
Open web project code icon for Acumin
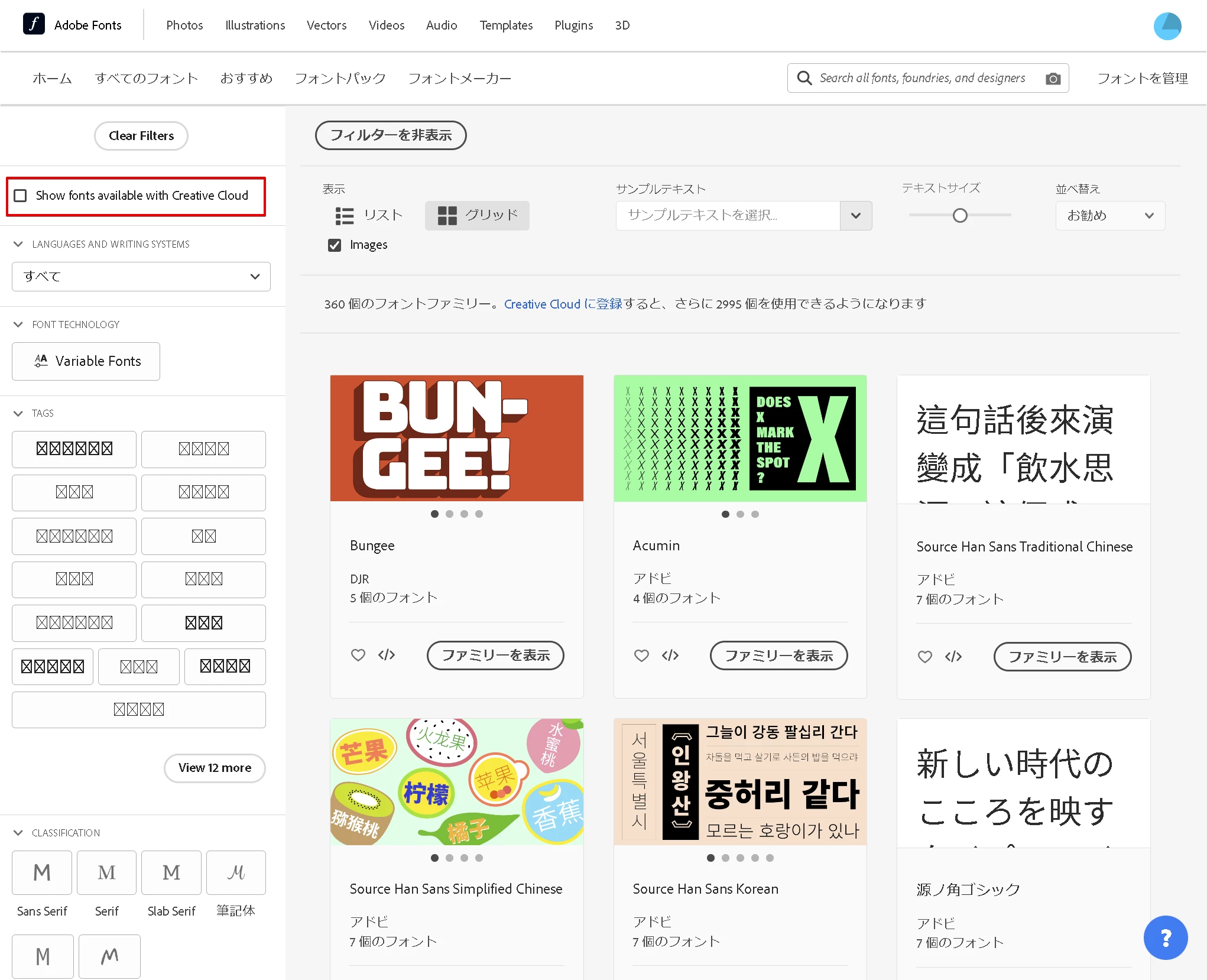coord(670,656)
